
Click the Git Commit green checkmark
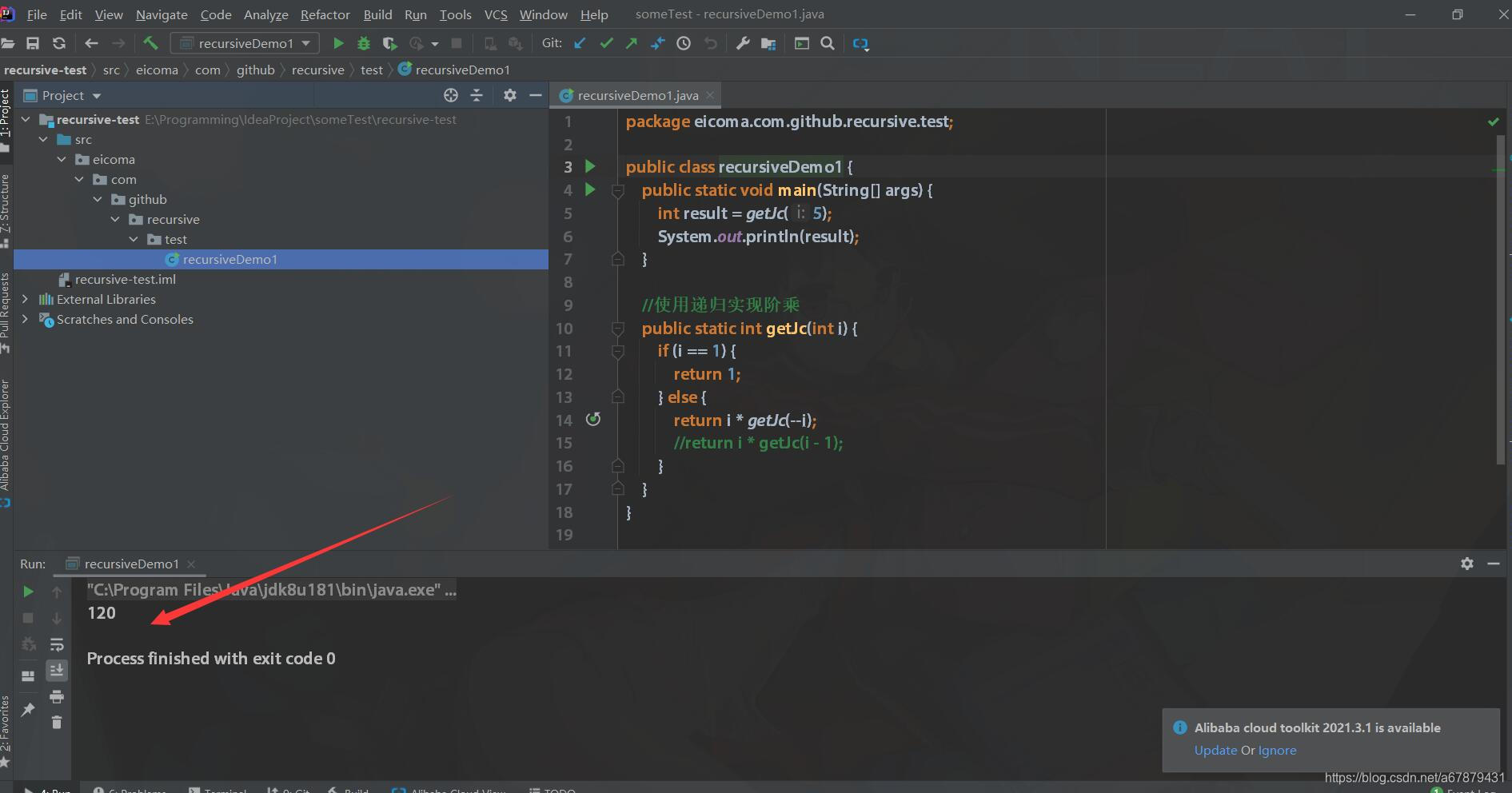click(x=606, y=43)
